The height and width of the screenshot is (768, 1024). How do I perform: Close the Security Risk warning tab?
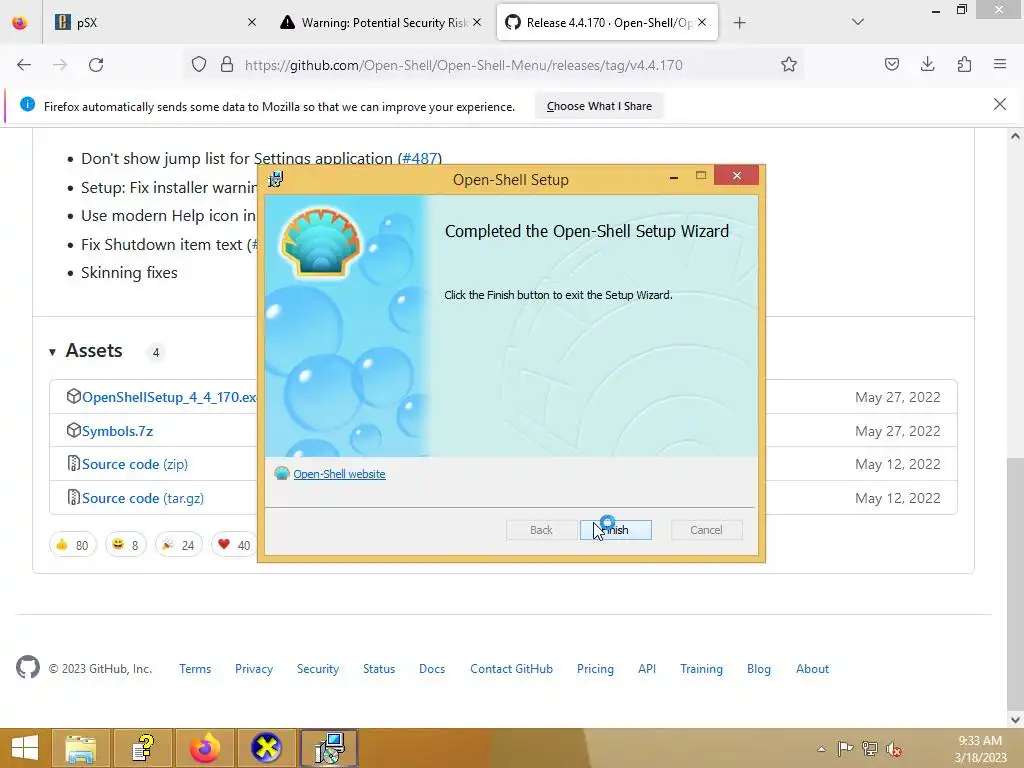click(477, 22)
